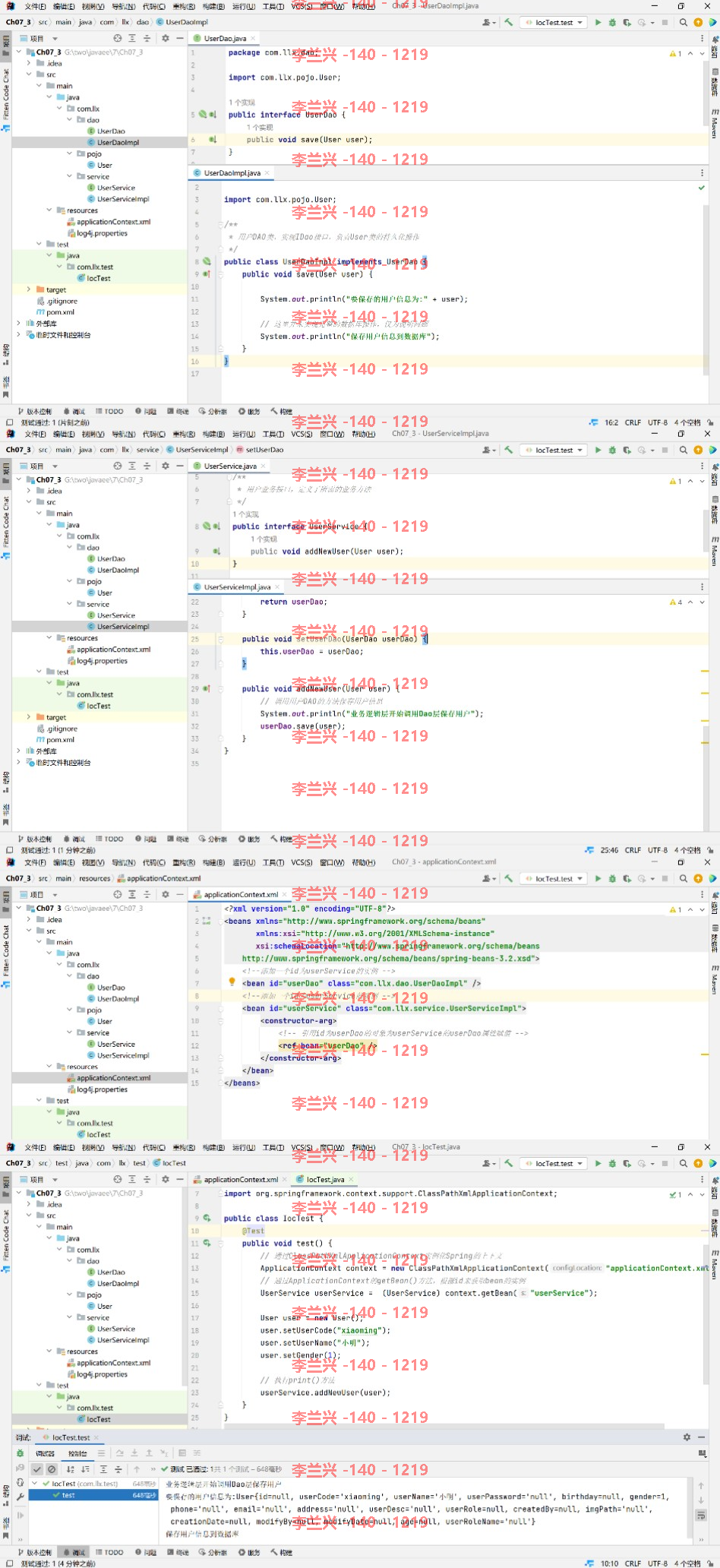This screenshot has height=1568, width=720.
Task: Toggle show passed tests in debug panel
Action: point(36,1469)
